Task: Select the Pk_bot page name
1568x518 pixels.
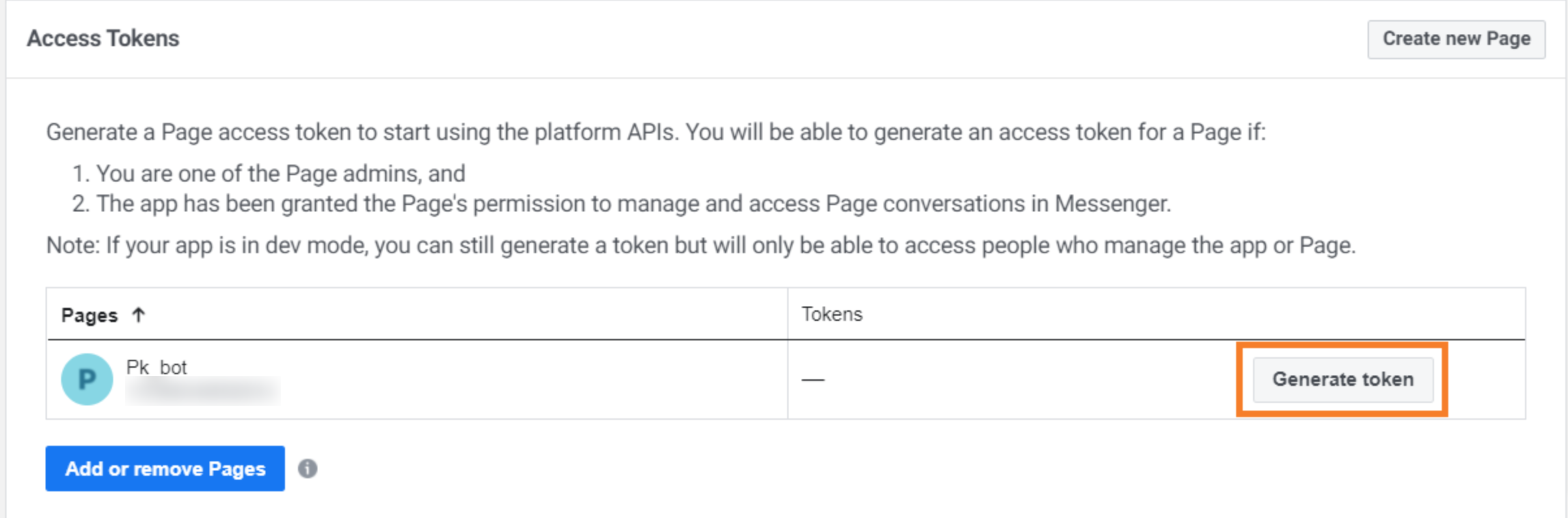Action: 156,368
